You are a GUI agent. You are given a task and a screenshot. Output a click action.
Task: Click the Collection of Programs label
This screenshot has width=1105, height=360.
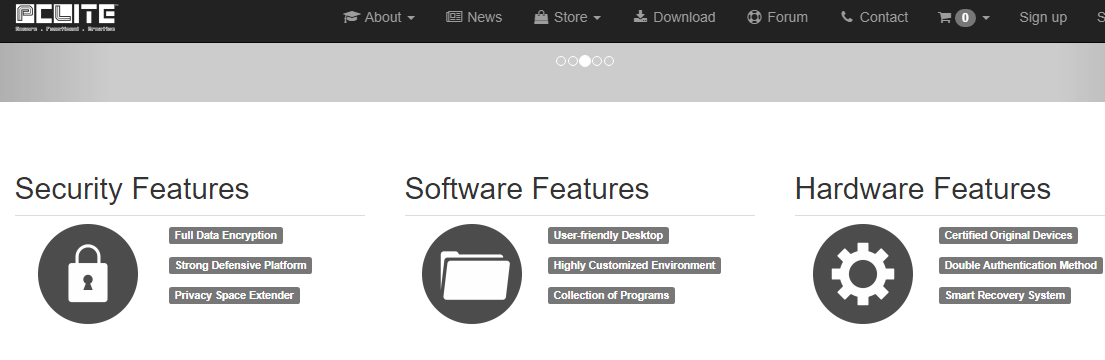(611, 295)
